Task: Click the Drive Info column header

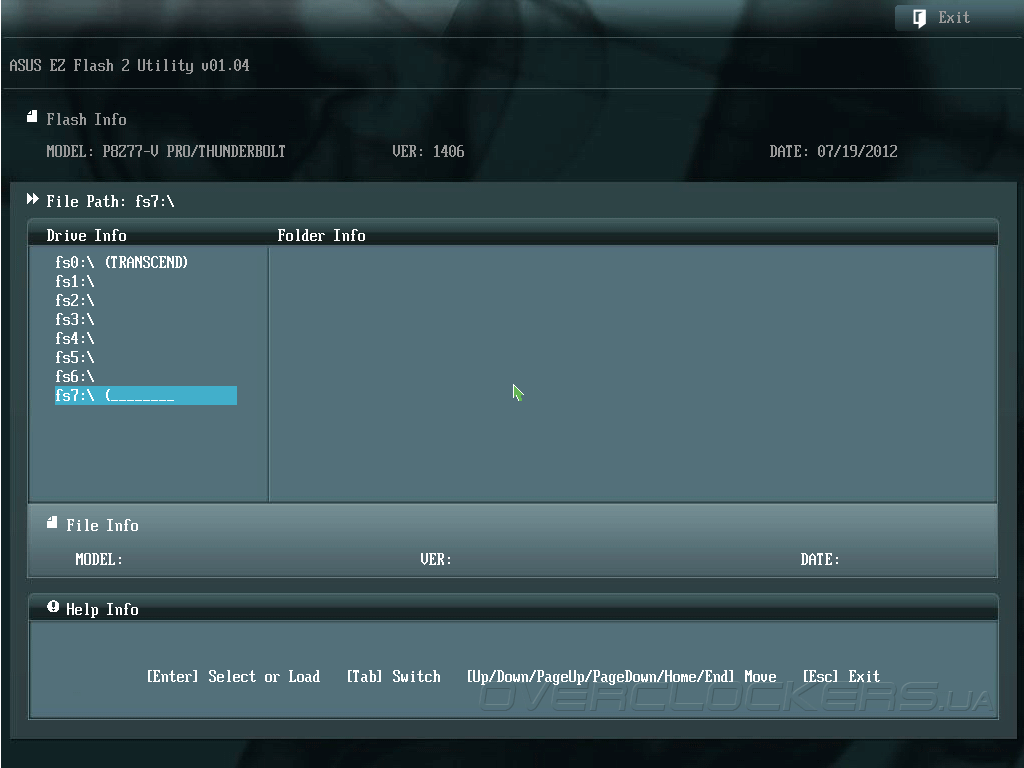Action: click(86, 236)
